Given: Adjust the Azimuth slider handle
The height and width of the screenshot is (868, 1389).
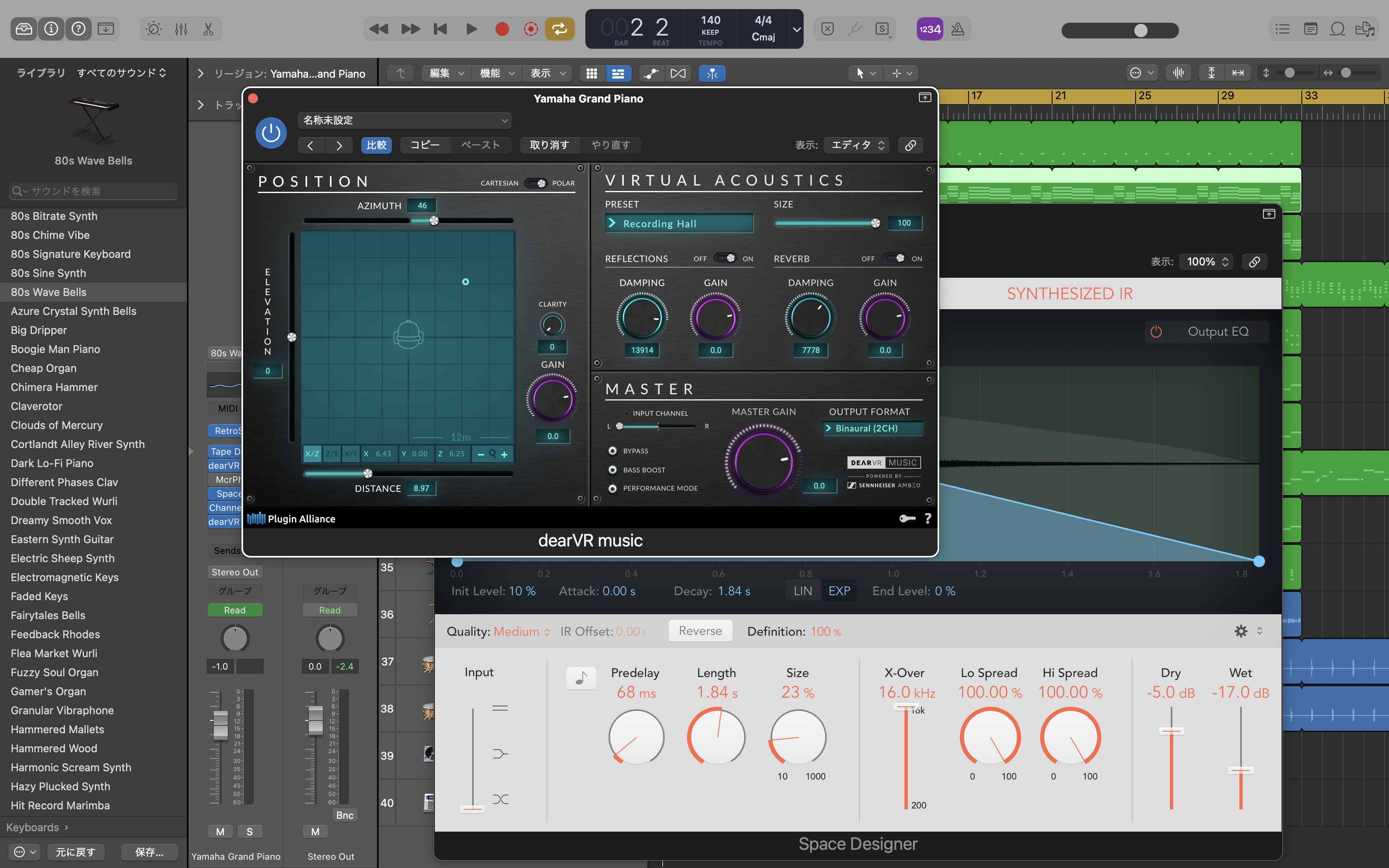Looking at the screenshot, I should [x=434, y=220].
